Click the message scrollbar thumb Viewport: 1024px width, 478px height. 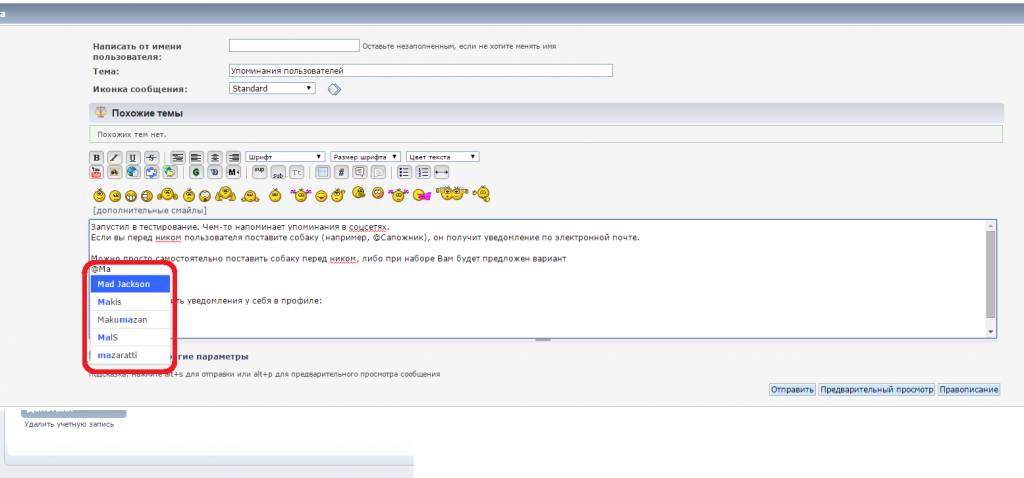pyautogui.click(x=991, y=274)
